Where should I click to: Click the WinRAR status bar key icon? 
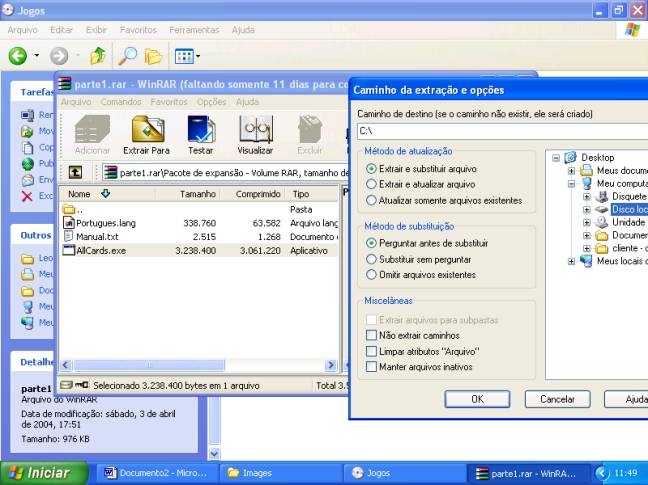click(x=81, y=385)
